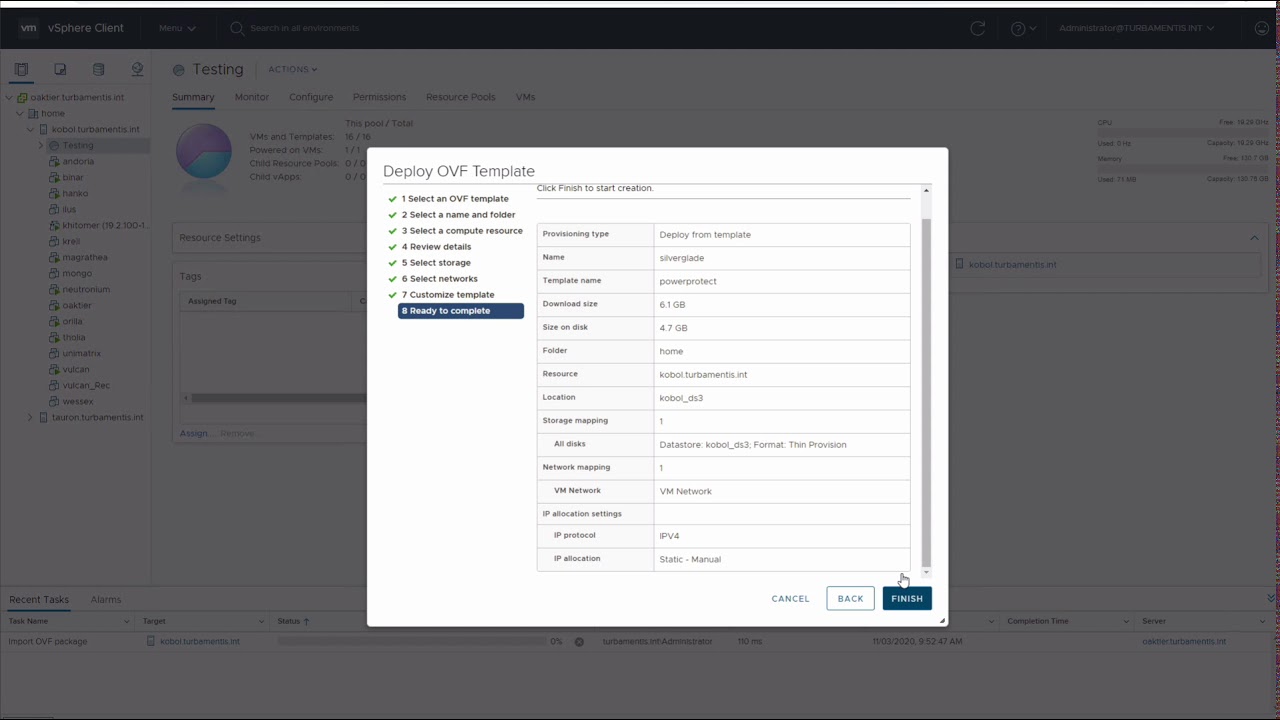Viewport: 1280px width, 720px height.
Task: Click the Testing resource pool icon in tree
Action: click(55, 145)
